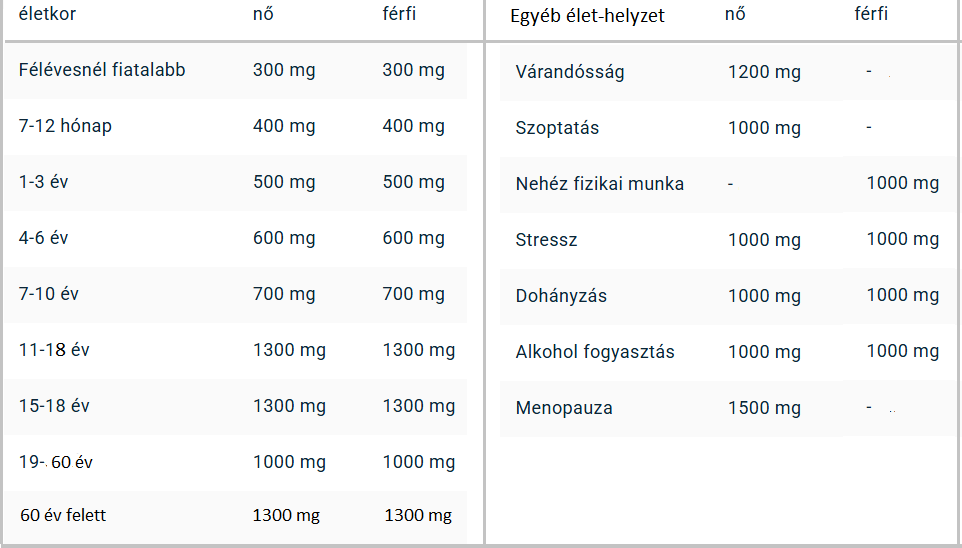Click the 1200 mg value for Várandósság
The height and width of the screenshot is (548, 962).
point(764,72)
